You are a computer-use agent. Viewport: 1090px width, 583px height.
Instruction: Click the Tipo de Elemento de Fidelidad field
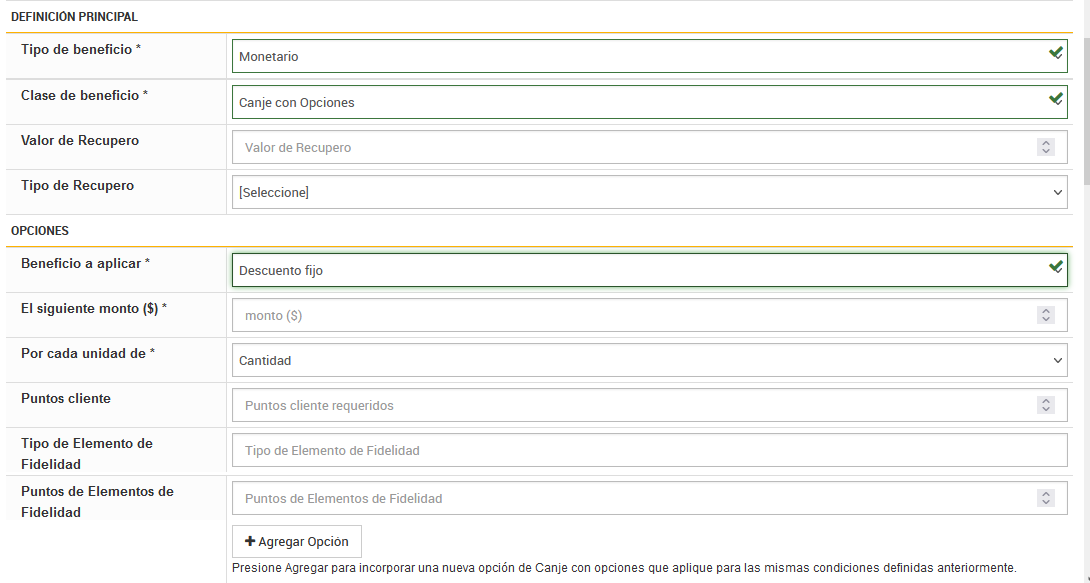pyautogui.click(x=650, y=450)
